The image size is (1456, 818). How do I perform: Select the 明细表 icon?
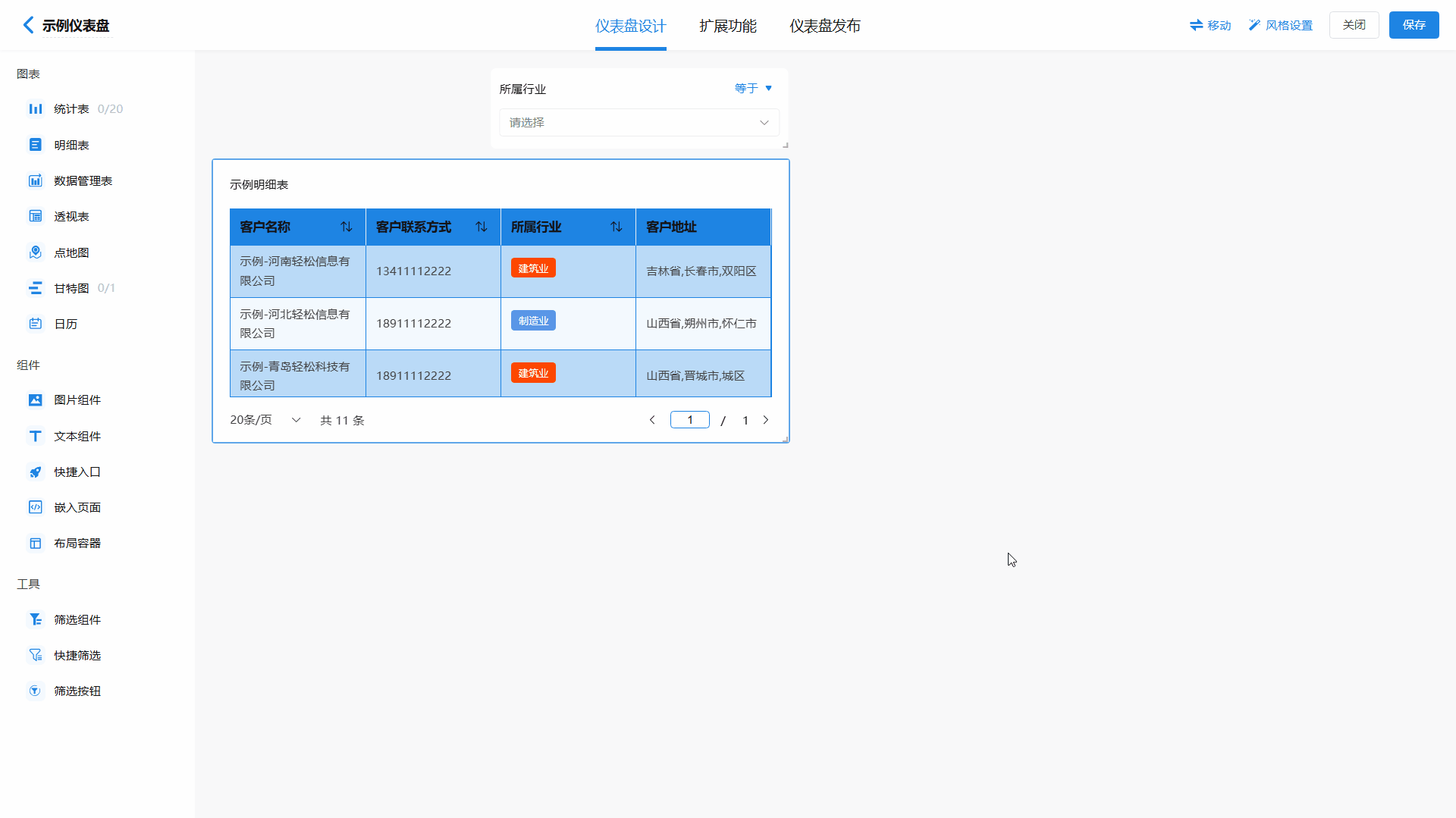[36, 145]
